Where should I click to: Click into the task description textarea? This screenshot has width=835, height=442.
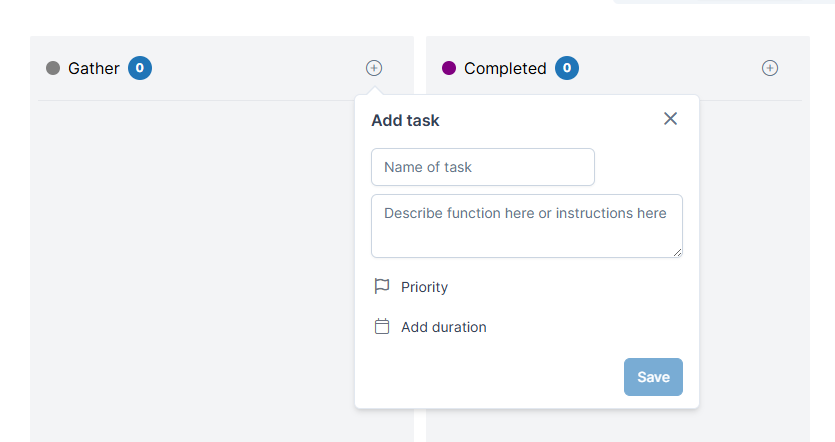527,226
